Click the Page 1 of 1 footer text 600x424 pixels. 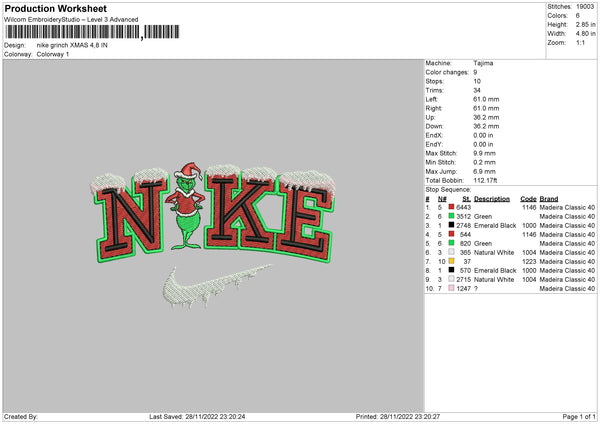point(579,417)
